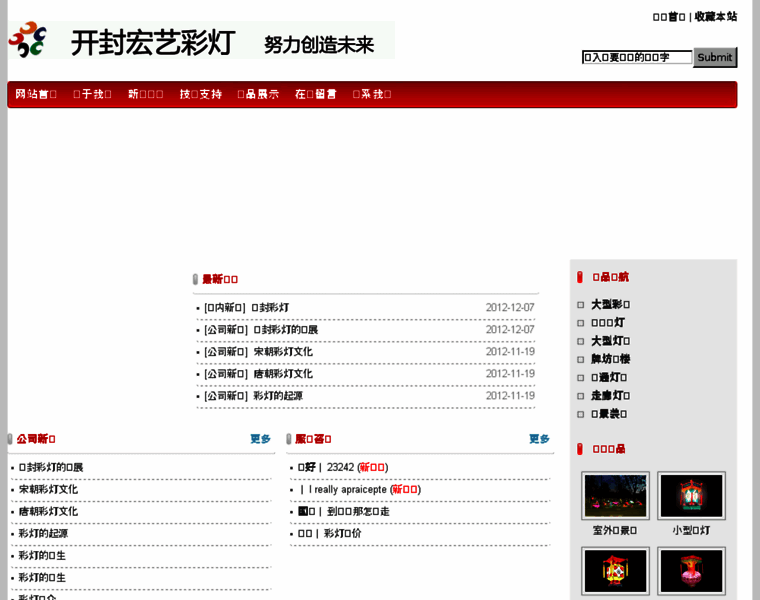
Task: Click the 室外 landscape lantern thumbnail
Action: point(615,496)
